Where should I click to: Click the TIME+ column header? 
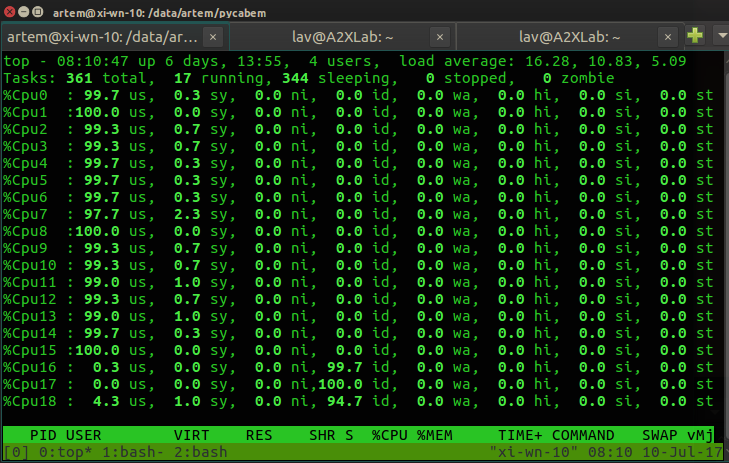point(520,436)
